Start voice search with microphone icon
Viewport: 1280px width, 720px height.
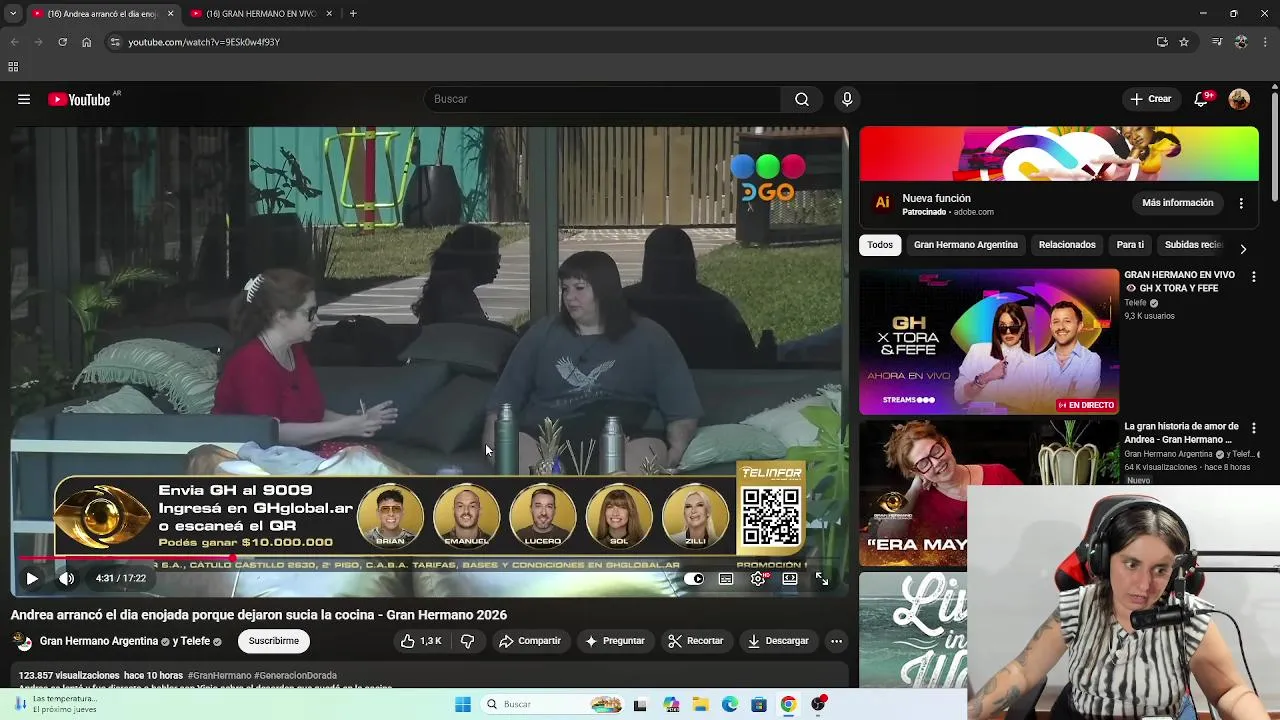tap(847, 99)
